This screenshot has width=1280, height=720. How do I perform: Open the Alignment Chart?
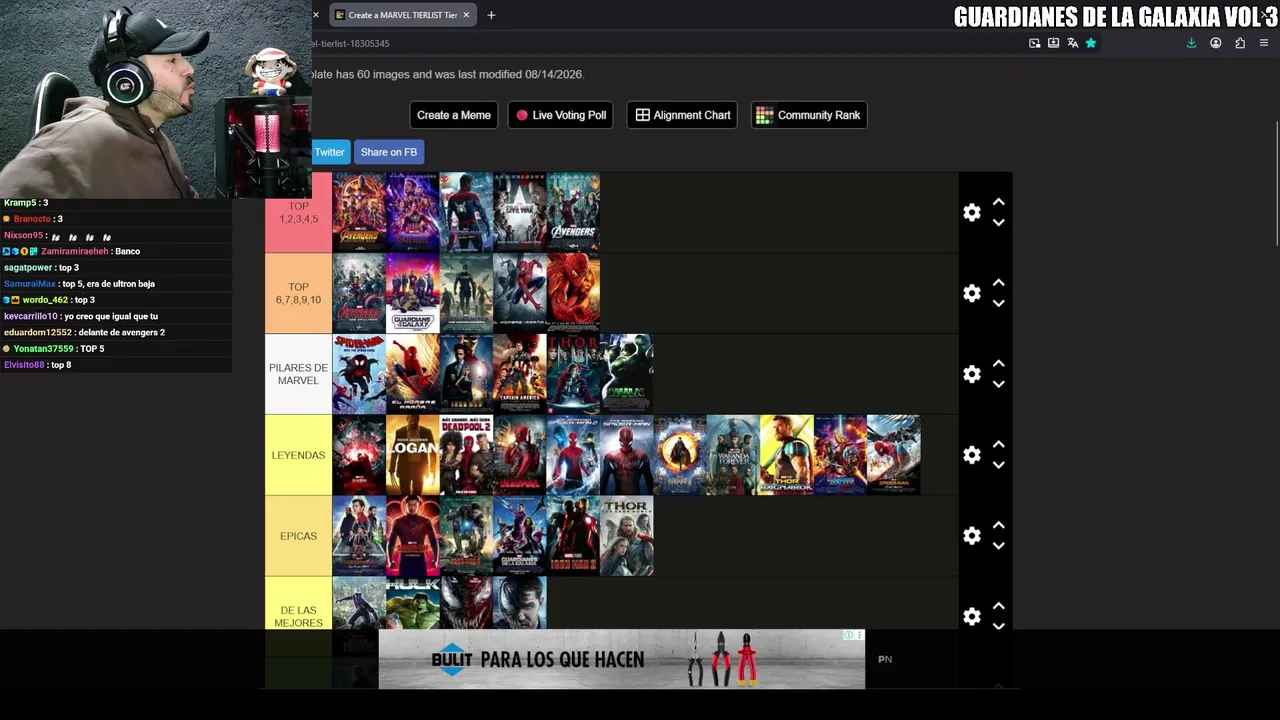(683, 115)
